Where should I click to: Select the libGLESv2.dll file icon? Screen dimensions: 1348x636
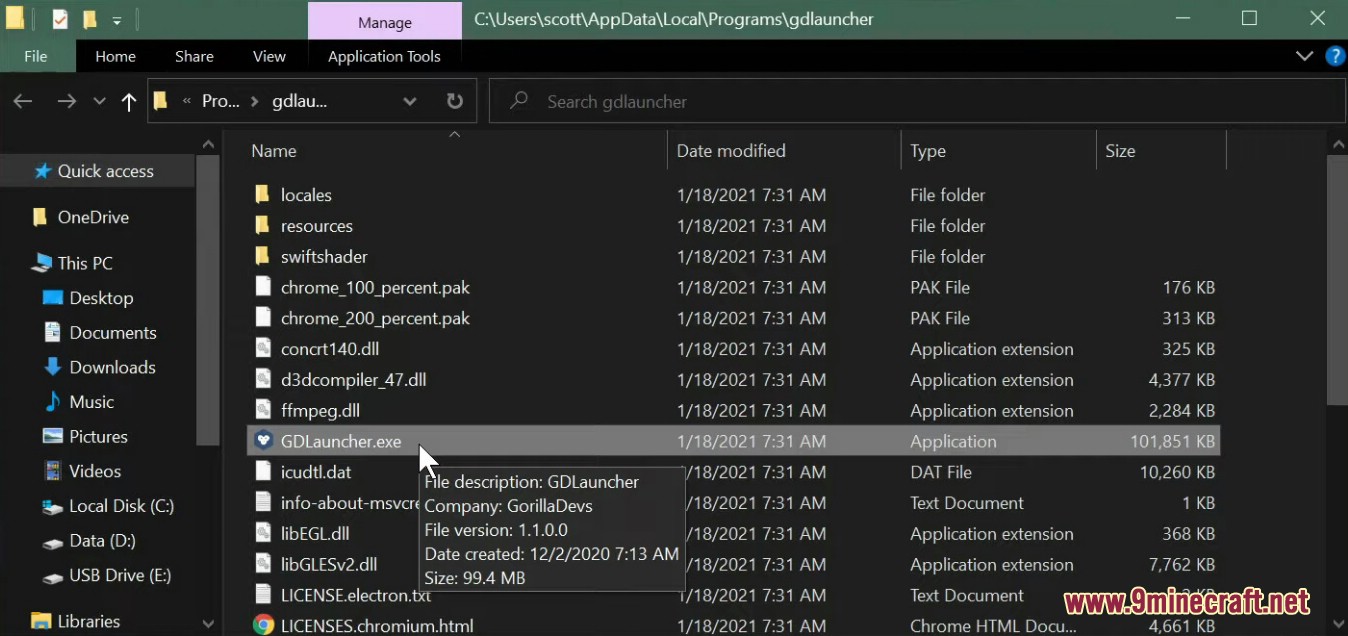pyautogui.click(x=263, y=564)
